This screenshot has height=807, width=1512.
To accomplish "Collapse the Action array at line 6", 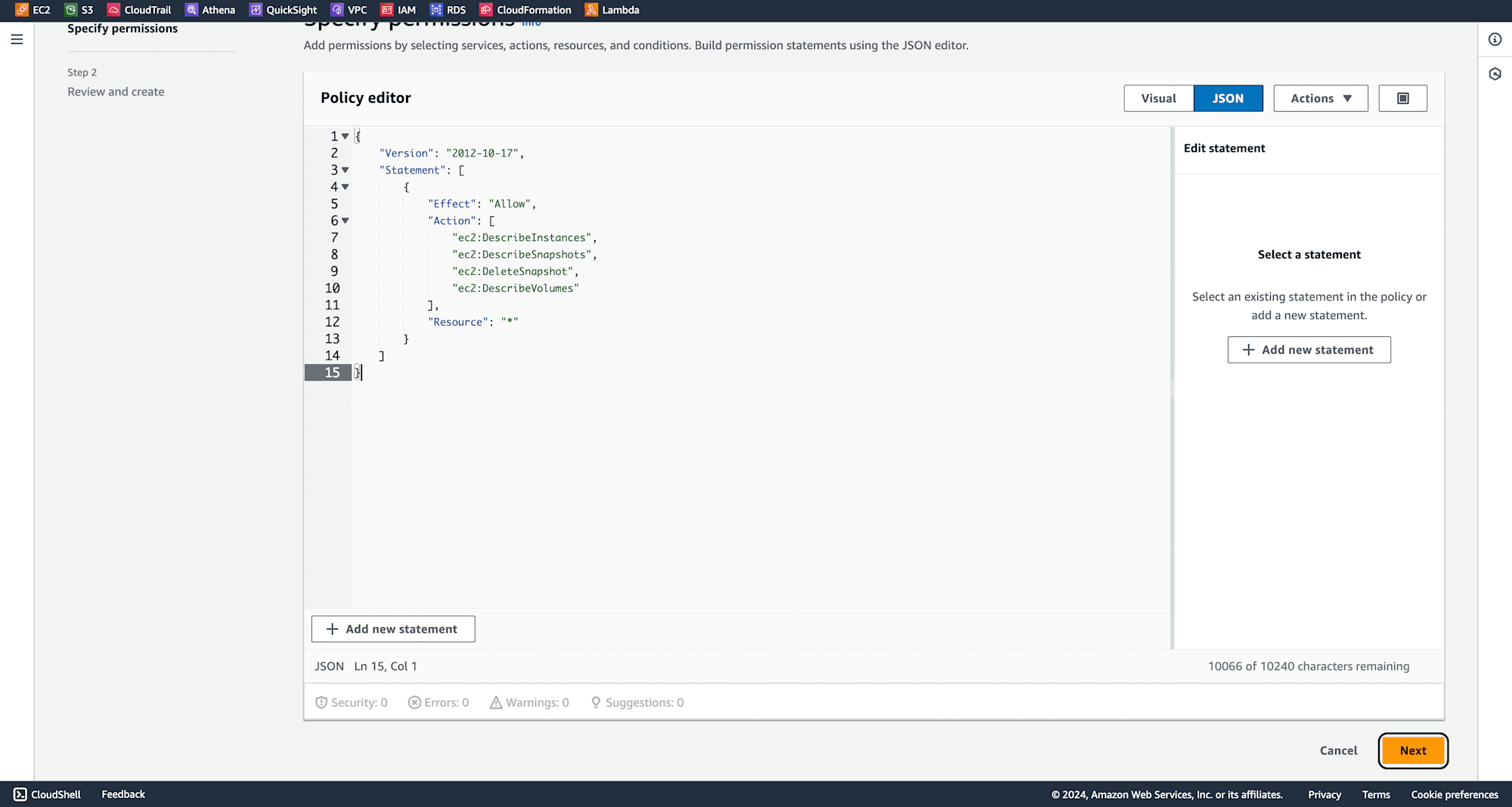I will pos(345,221).
